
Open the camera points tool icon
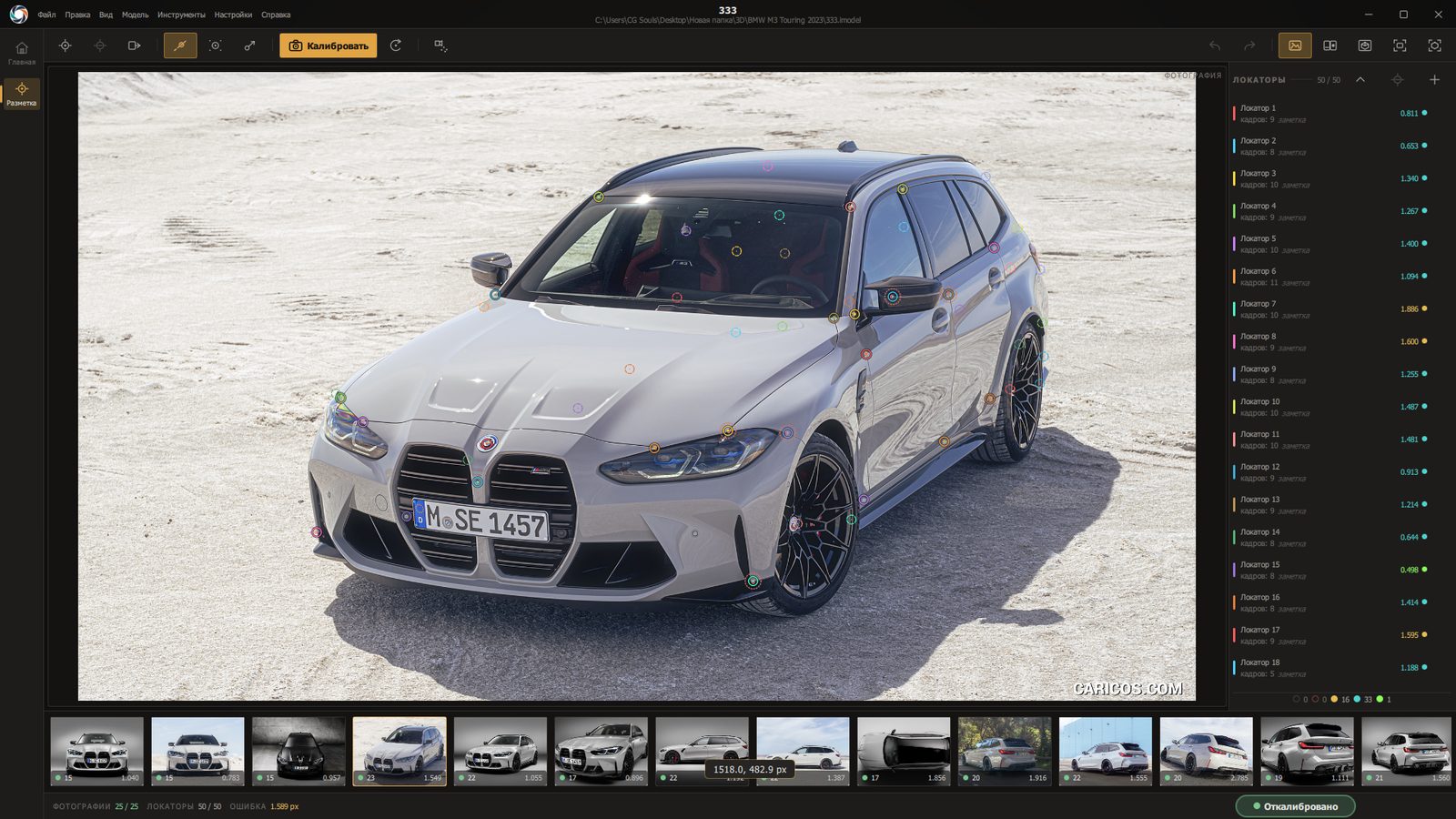coord(440,45)
